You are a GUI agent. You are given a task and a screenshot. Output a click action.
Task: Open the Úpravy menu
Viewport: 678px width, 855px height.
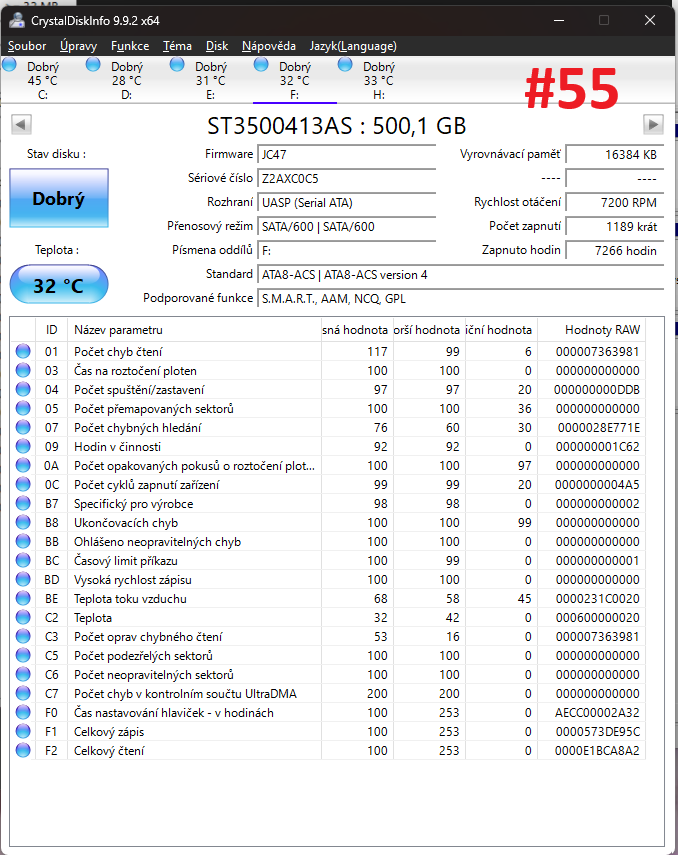(x=78, y=46)
